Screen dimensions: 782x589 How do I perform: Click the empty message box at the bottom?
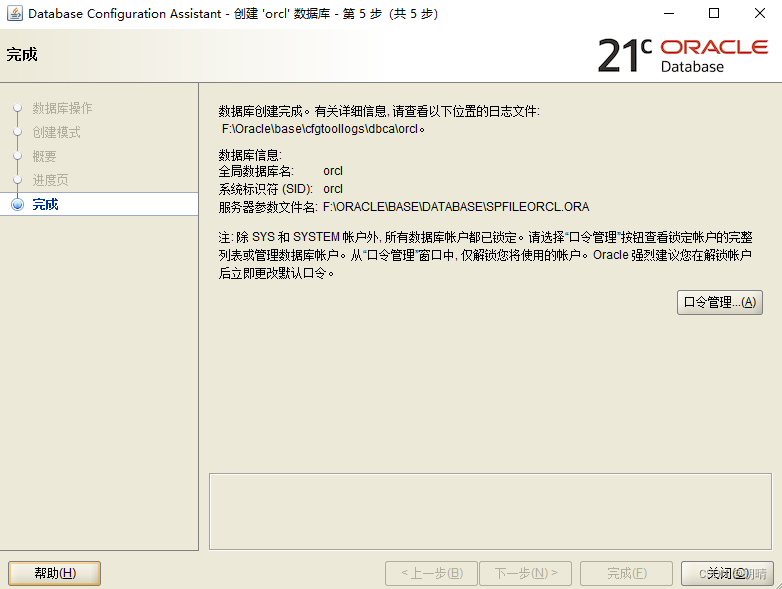click(x=490, y=511)
